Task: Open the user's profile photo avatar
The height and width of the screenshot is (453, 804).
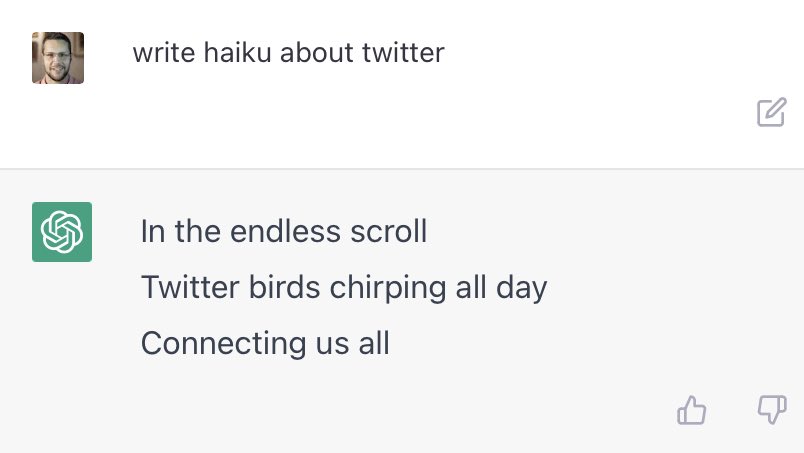Action: pyautogui.click(x=58, y=58)
